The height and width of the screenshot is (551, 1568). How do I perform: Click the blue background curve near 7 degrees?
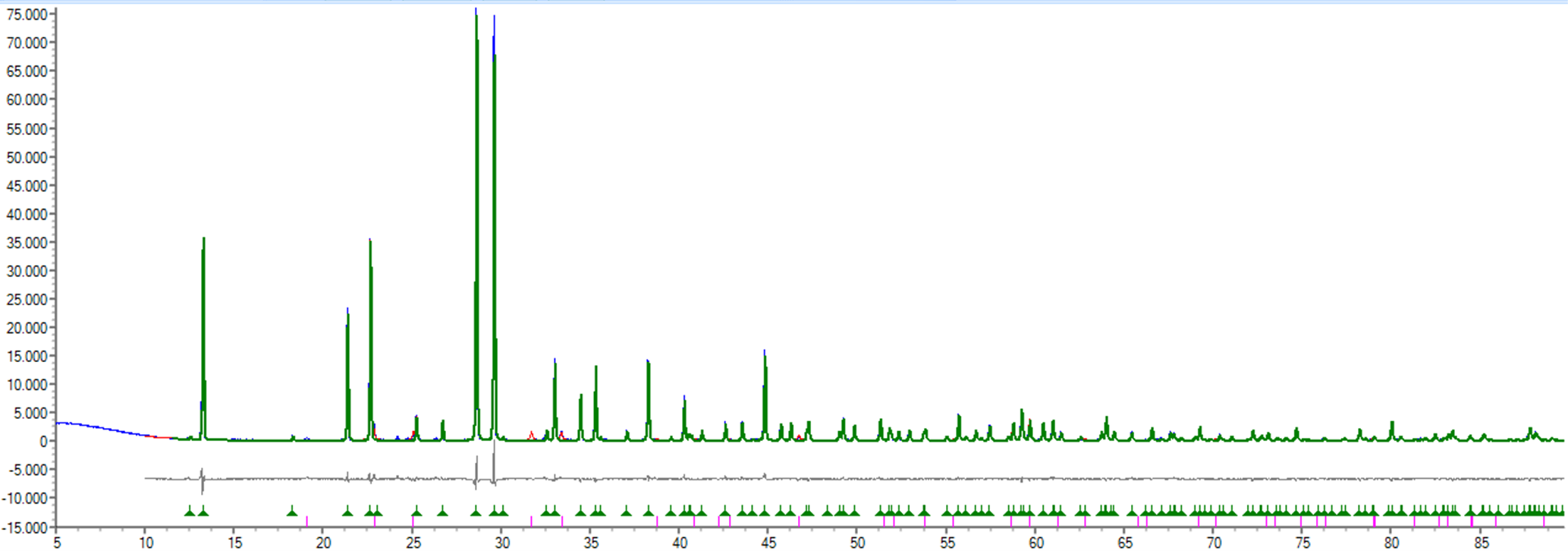coord(93,426)
